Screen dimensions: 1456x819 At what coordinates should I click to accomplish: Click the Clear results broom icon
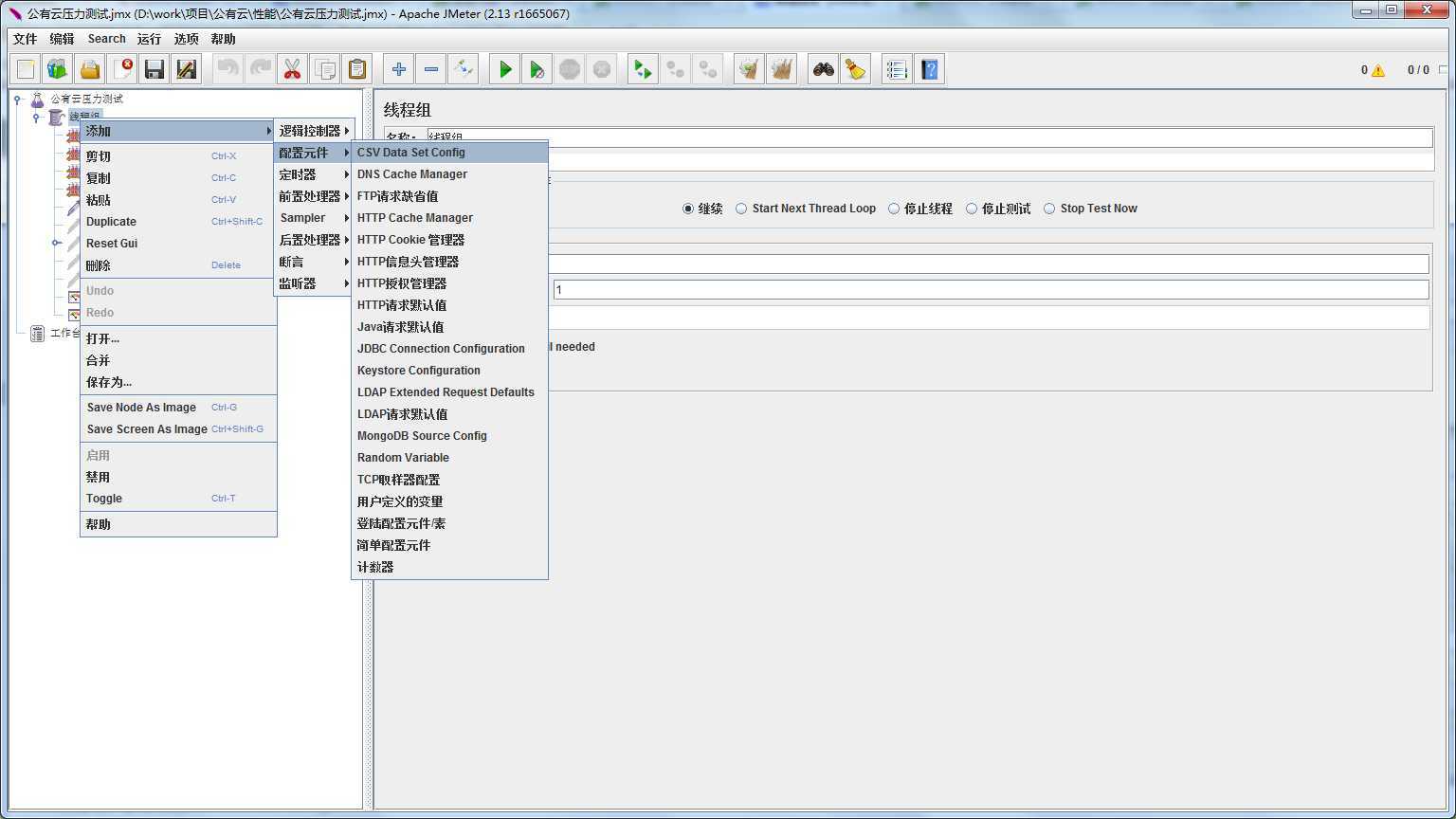pos(750,69)
